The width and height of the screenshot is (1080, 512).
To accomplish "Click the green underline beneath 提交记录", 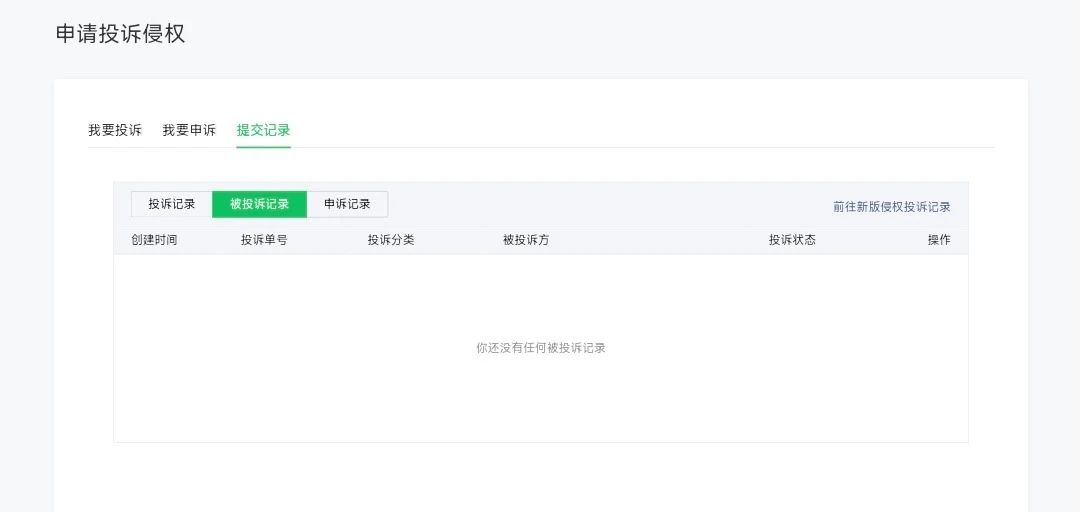I will [263, 147].
